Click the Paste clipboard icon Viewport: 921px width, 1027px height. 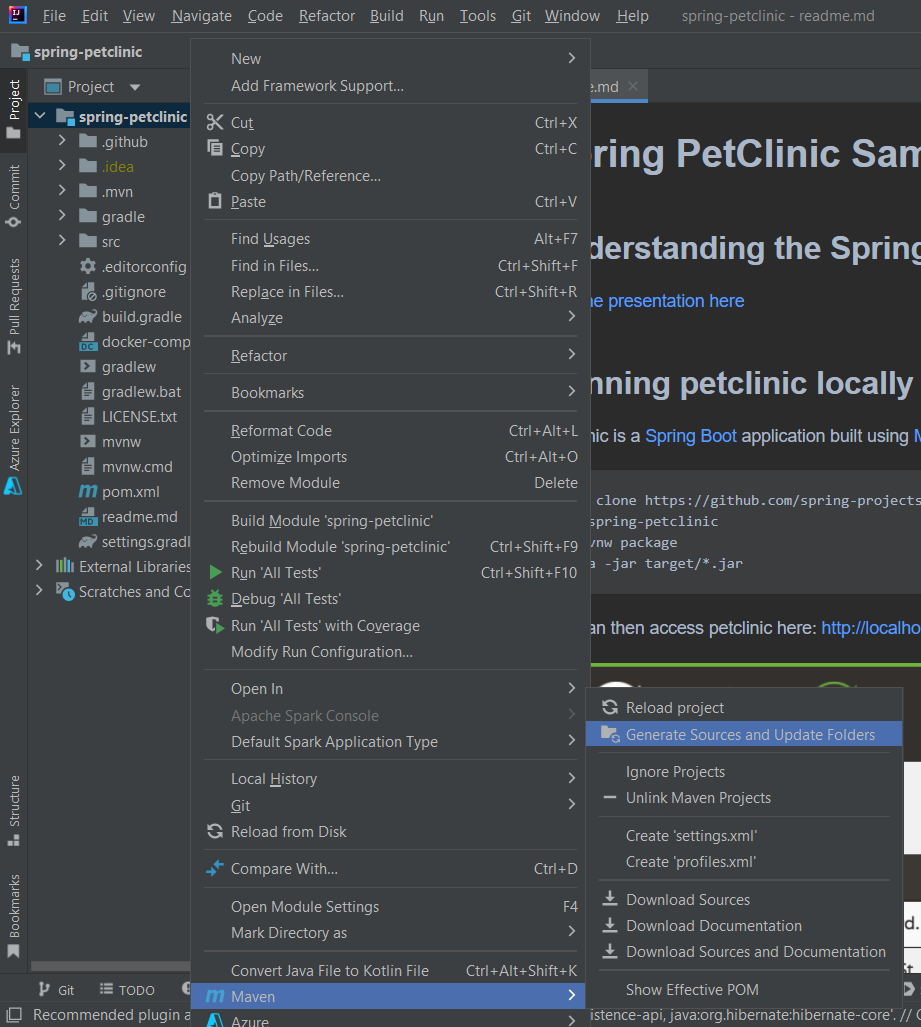click(215, 201)
